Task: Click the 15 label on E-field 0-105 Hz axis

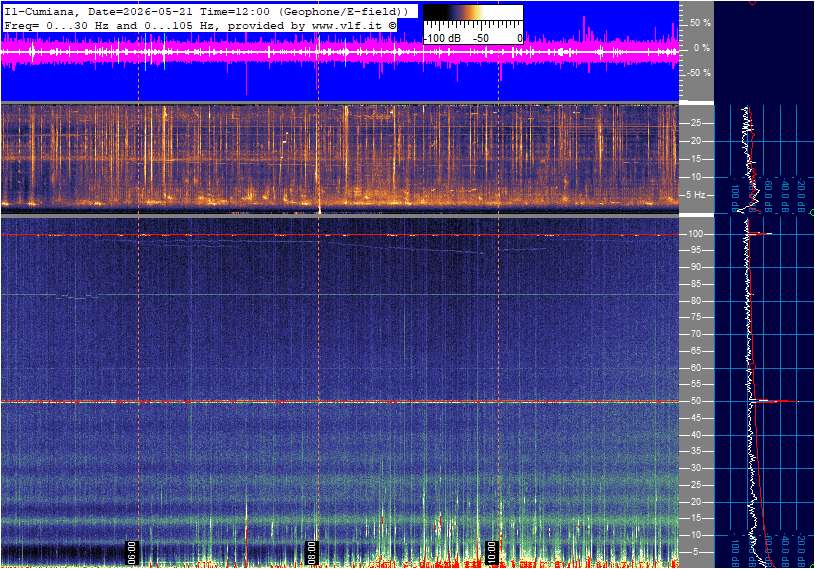Action: coord(695,519)
